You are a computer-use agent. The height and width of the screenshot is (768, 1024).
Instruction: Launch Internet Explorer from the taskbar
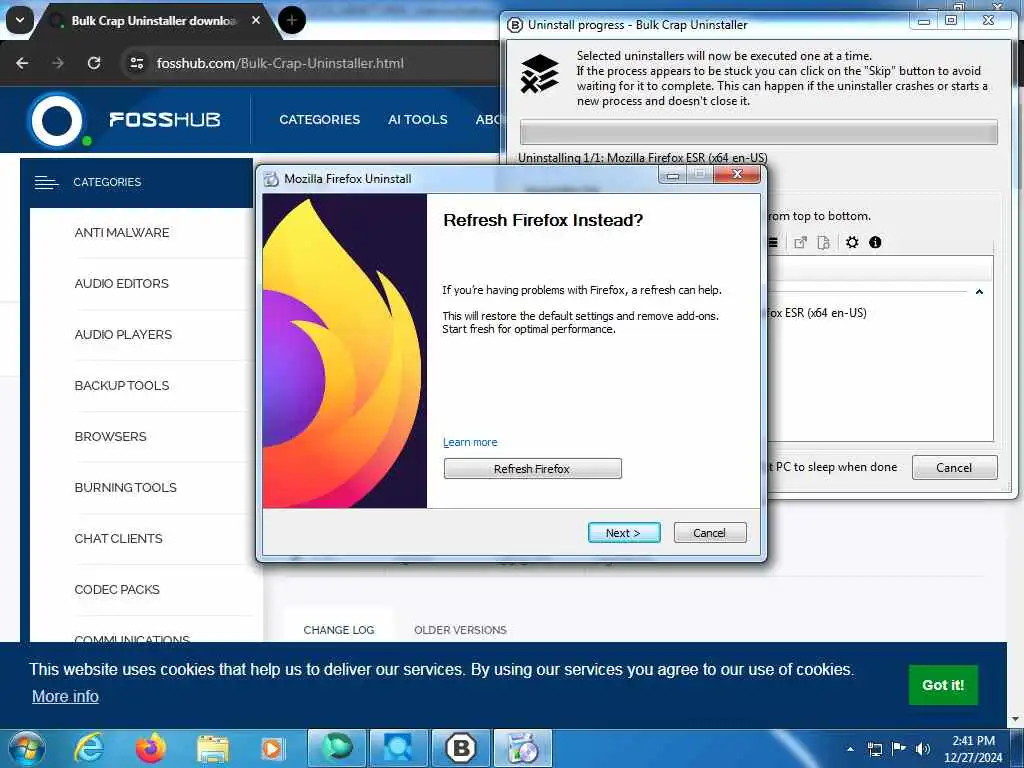(x=89, y=748)
